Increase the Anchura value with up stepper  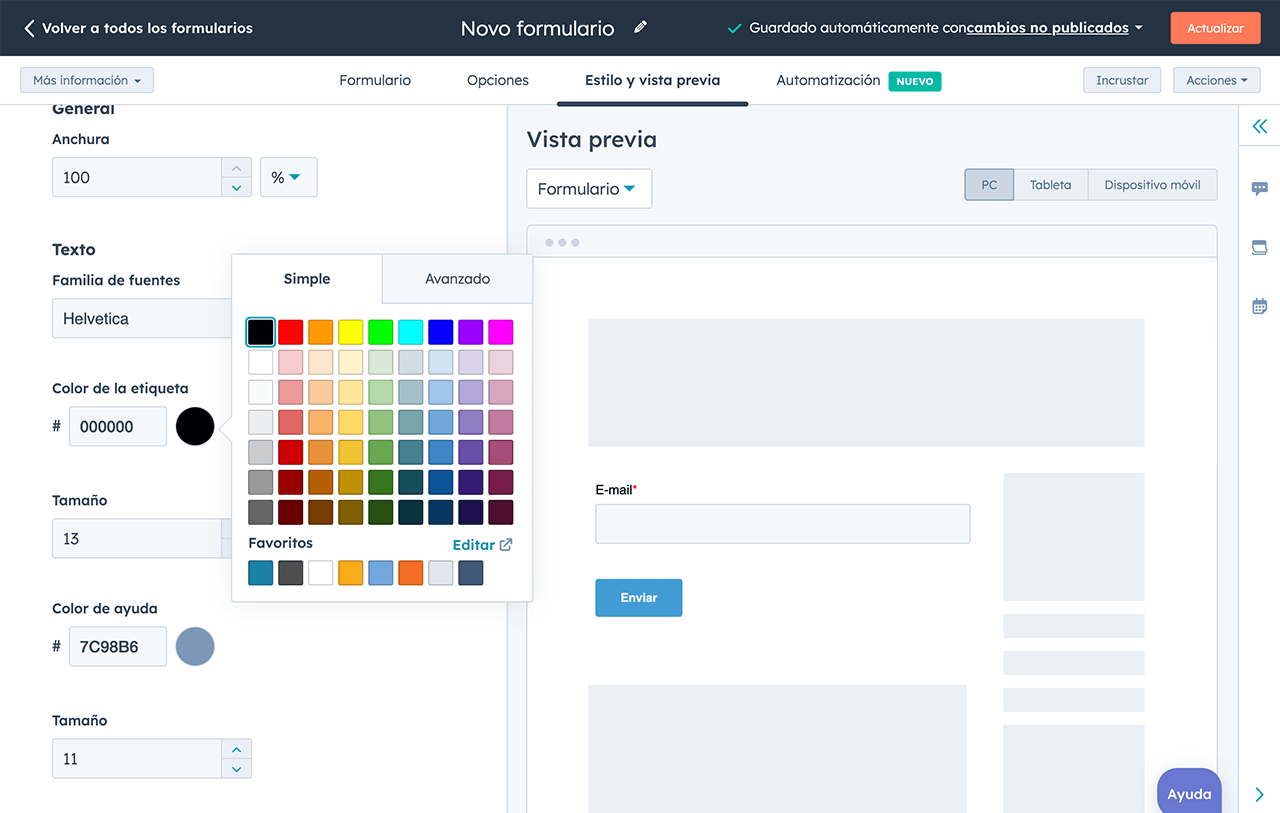click(x=236, y=168)
